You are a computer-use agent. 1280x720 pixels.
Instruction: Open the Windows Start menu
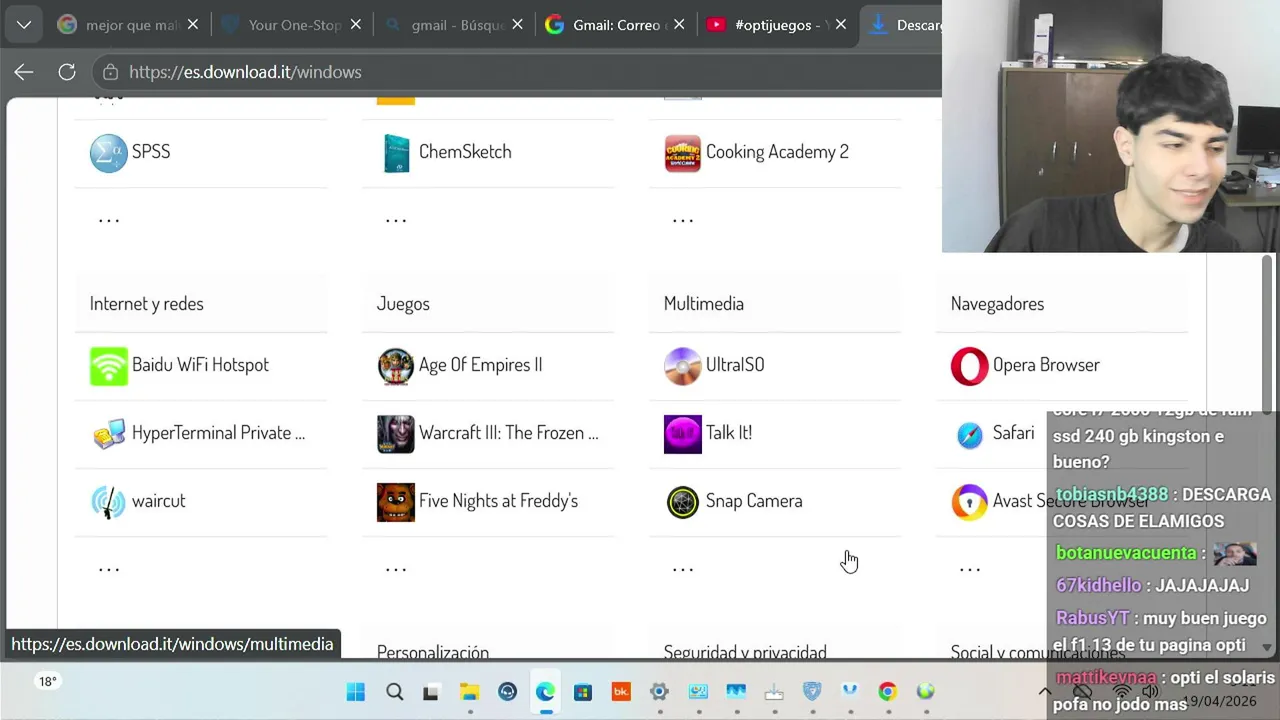tap(356, 692)
